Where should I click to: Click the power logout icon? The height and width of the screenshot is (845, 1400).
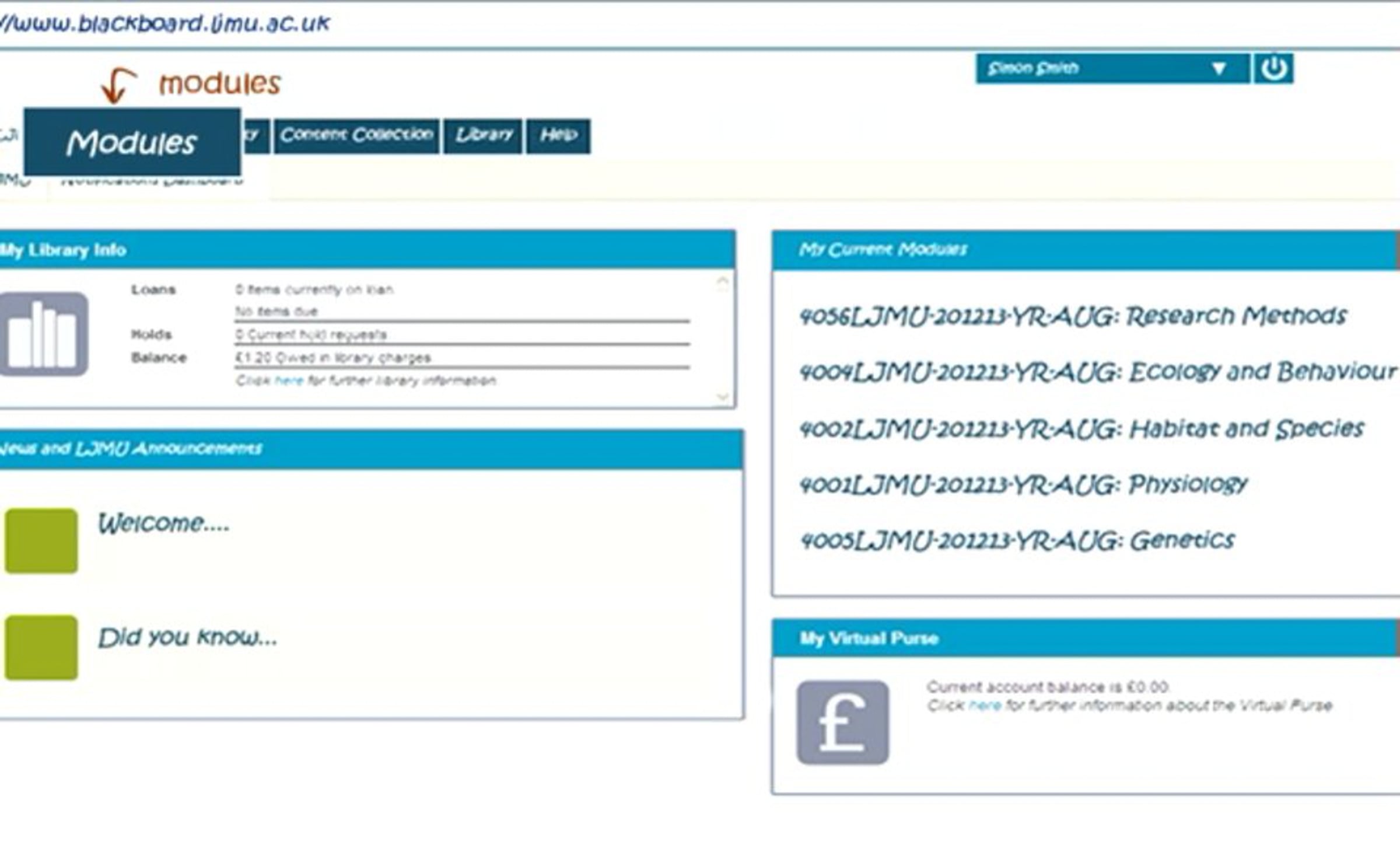click(1273, 69)
